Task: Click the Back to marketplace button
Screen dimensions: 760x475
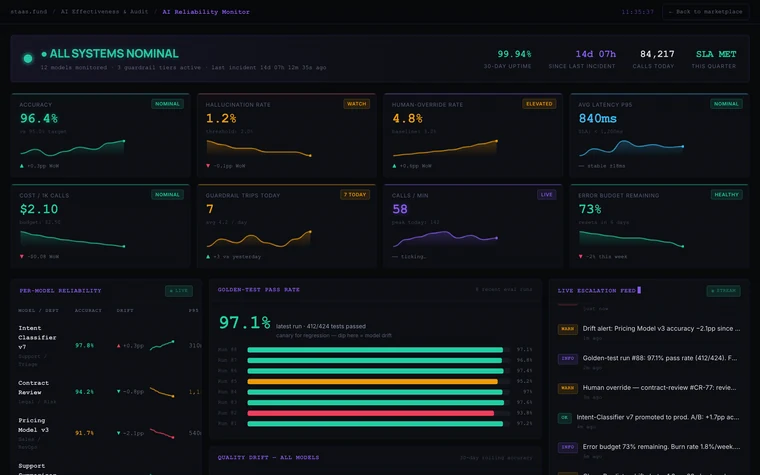Action: (705, 12)
